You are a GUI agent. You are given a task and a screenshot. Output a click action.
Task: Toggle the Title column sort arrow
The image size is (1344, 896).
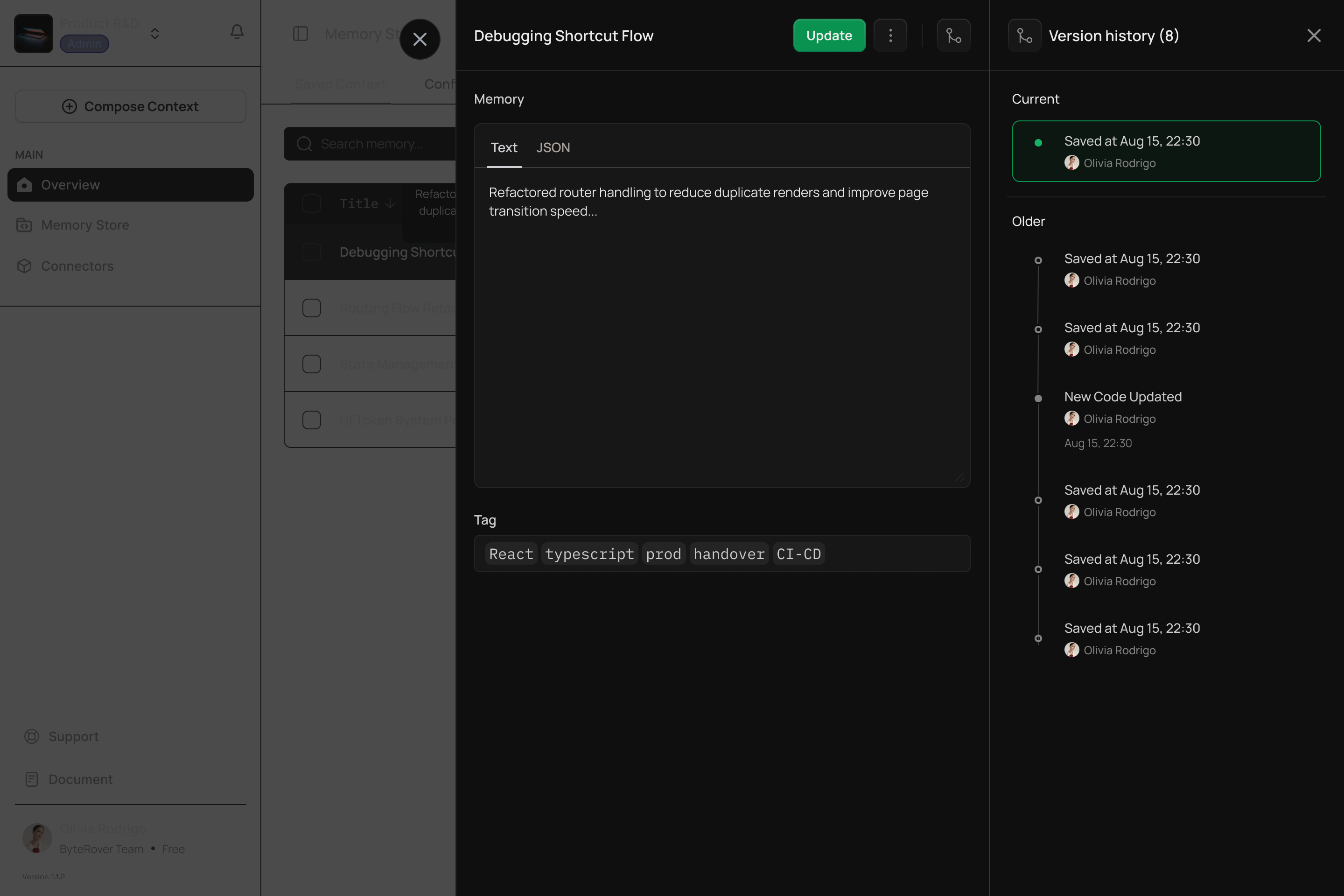point(390,203)
